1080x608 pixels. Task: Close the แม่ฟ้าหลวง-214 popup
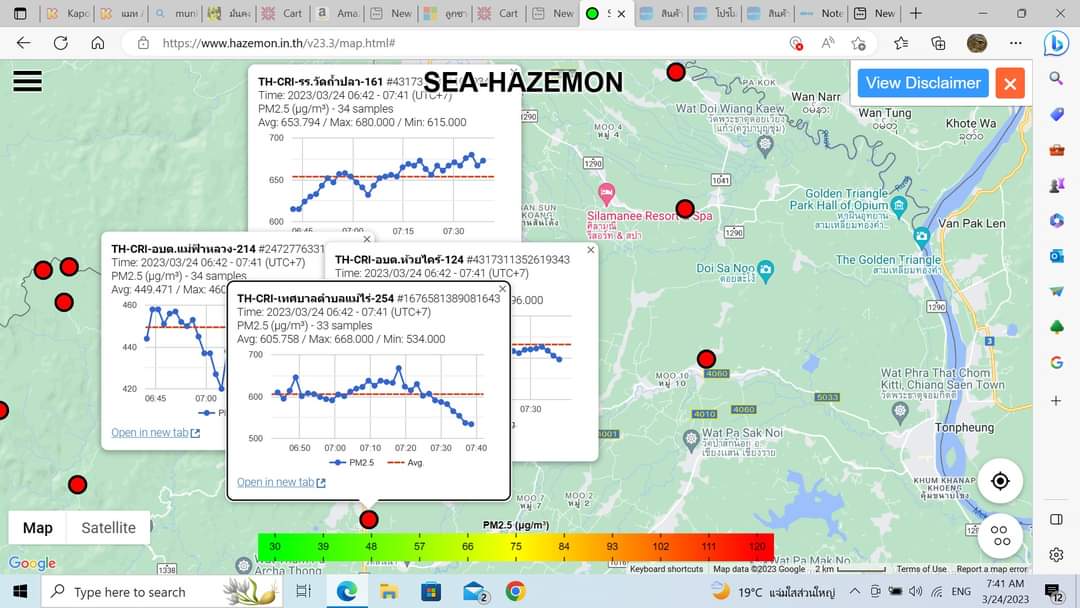click(367, 239)
